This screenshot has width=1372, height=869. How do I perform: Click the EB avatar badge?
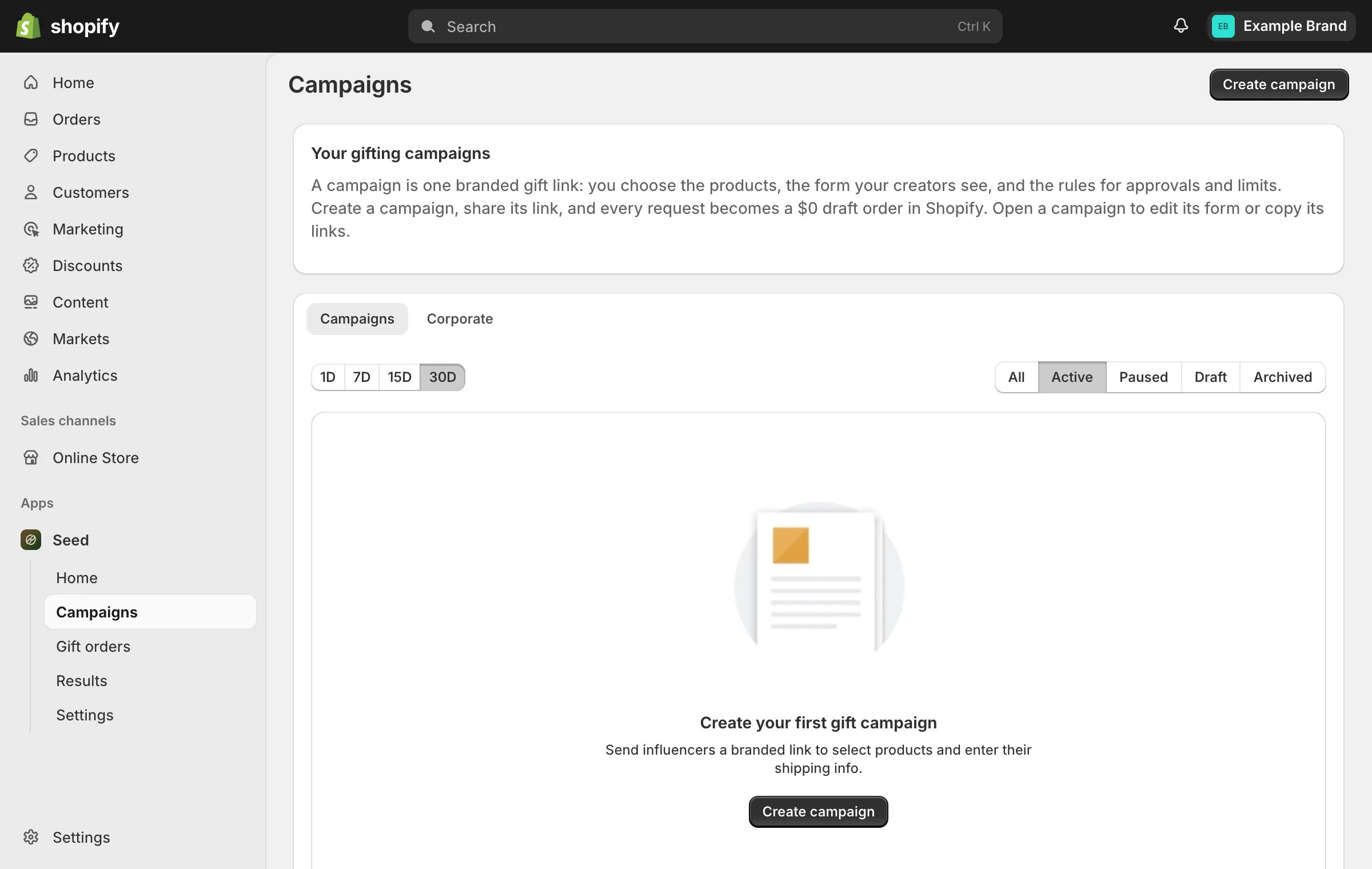click(1223, 26)
